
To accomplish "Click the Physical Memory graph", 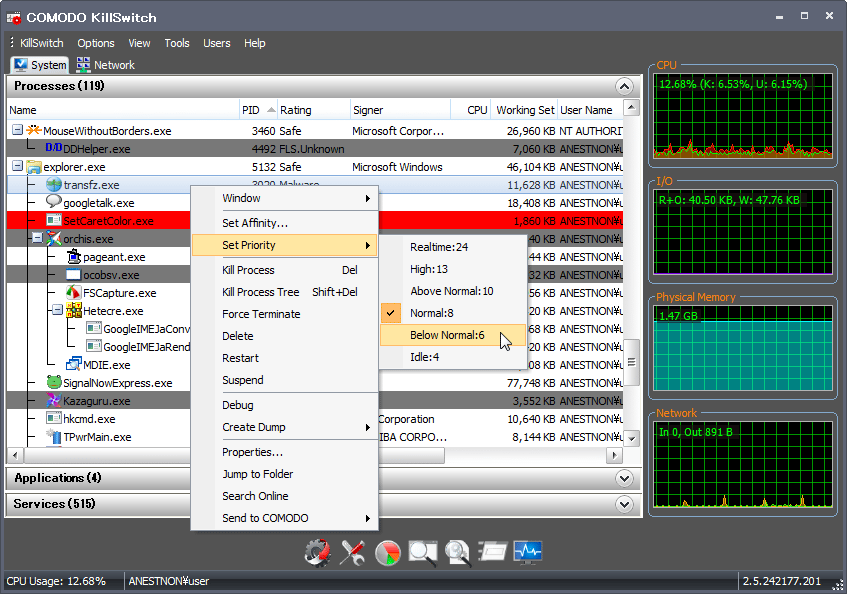I will point(743,348).
